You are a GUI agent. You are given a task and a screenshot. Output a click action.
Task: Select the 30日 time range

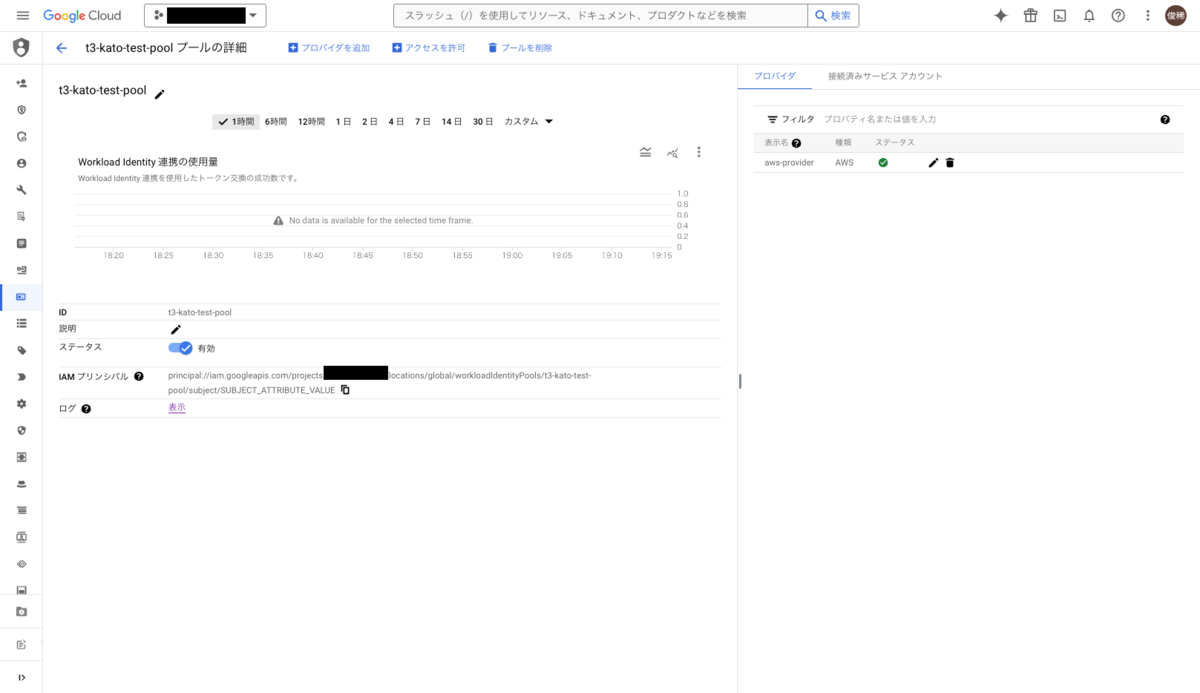483,121
